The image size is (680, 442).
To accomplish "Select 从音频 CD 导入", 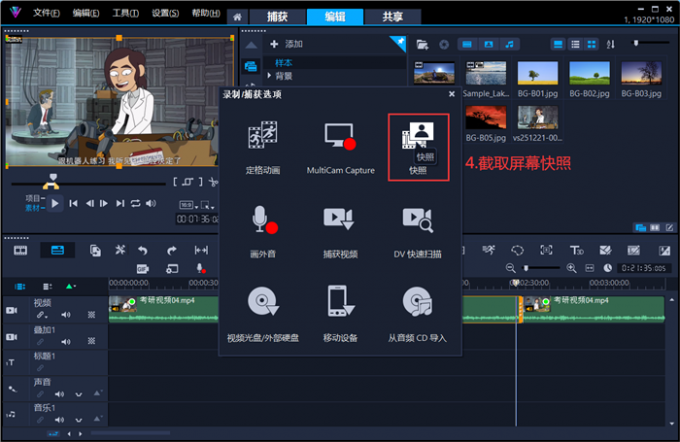I will pyautogui.click(x=417, y=315).
